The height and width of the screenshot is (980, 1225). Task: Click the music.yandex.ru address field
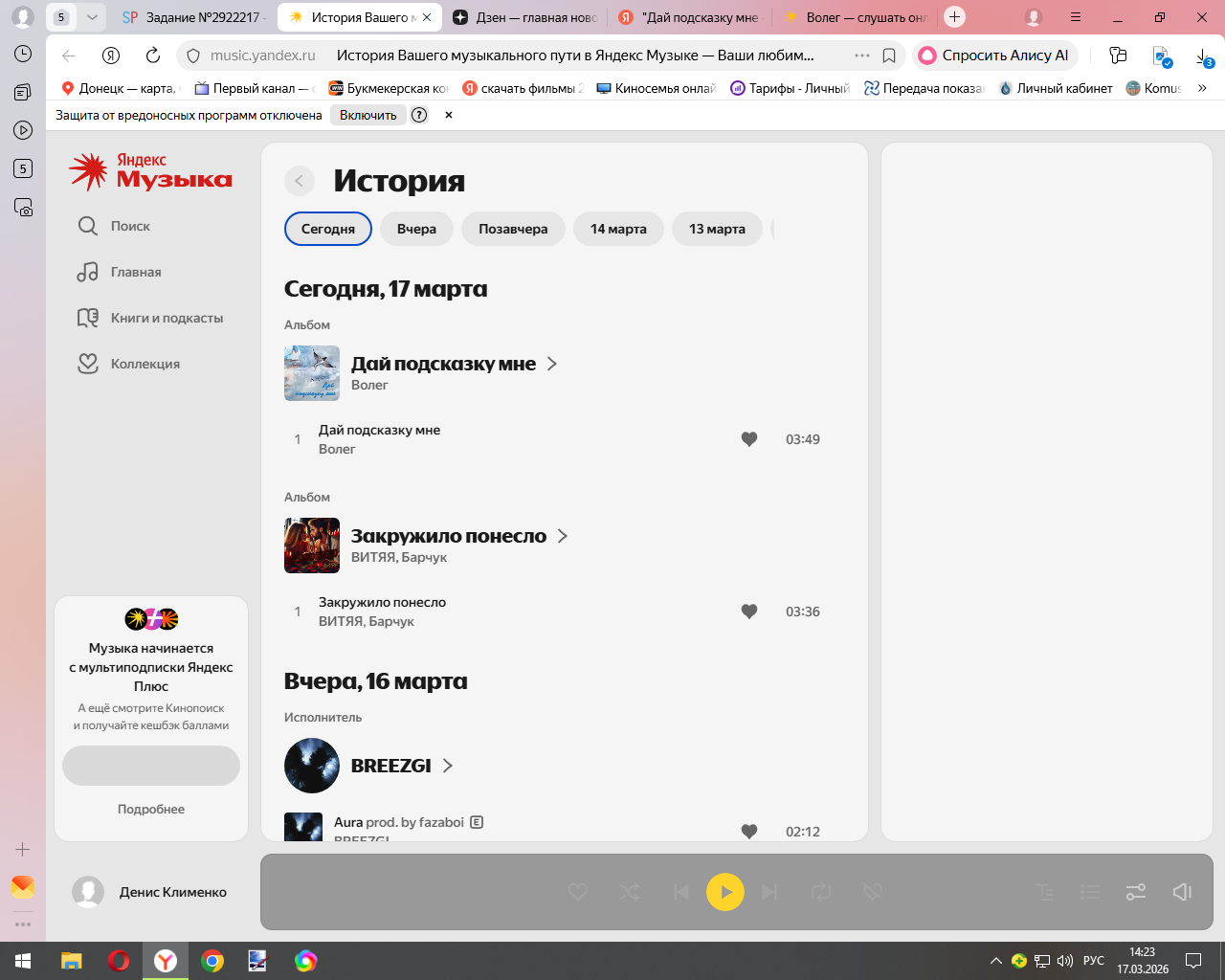263,56
